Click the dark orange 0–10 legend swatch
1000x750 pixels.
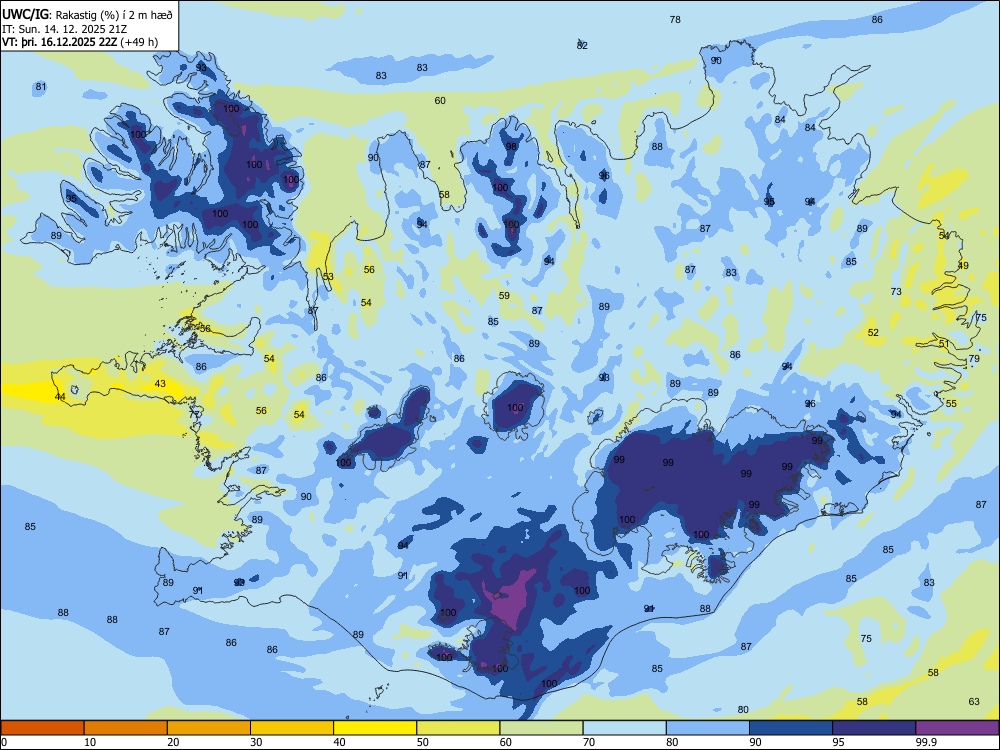(x=42, y=728)
